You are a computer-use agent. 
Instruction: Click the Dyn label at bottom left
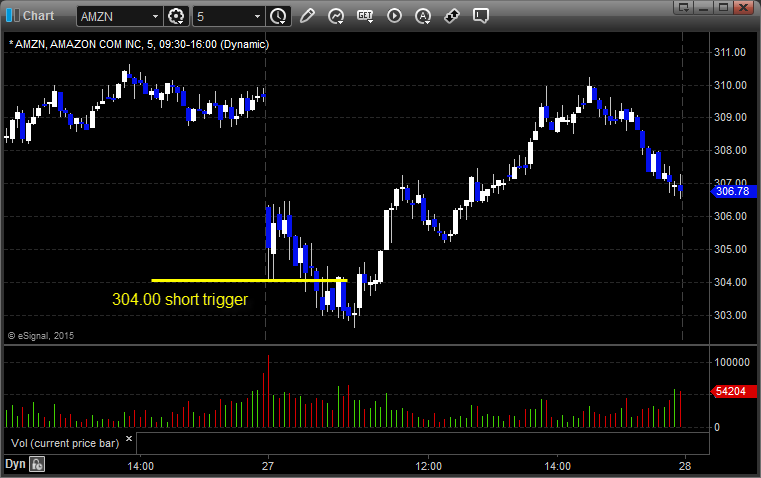tap(15, 464)
